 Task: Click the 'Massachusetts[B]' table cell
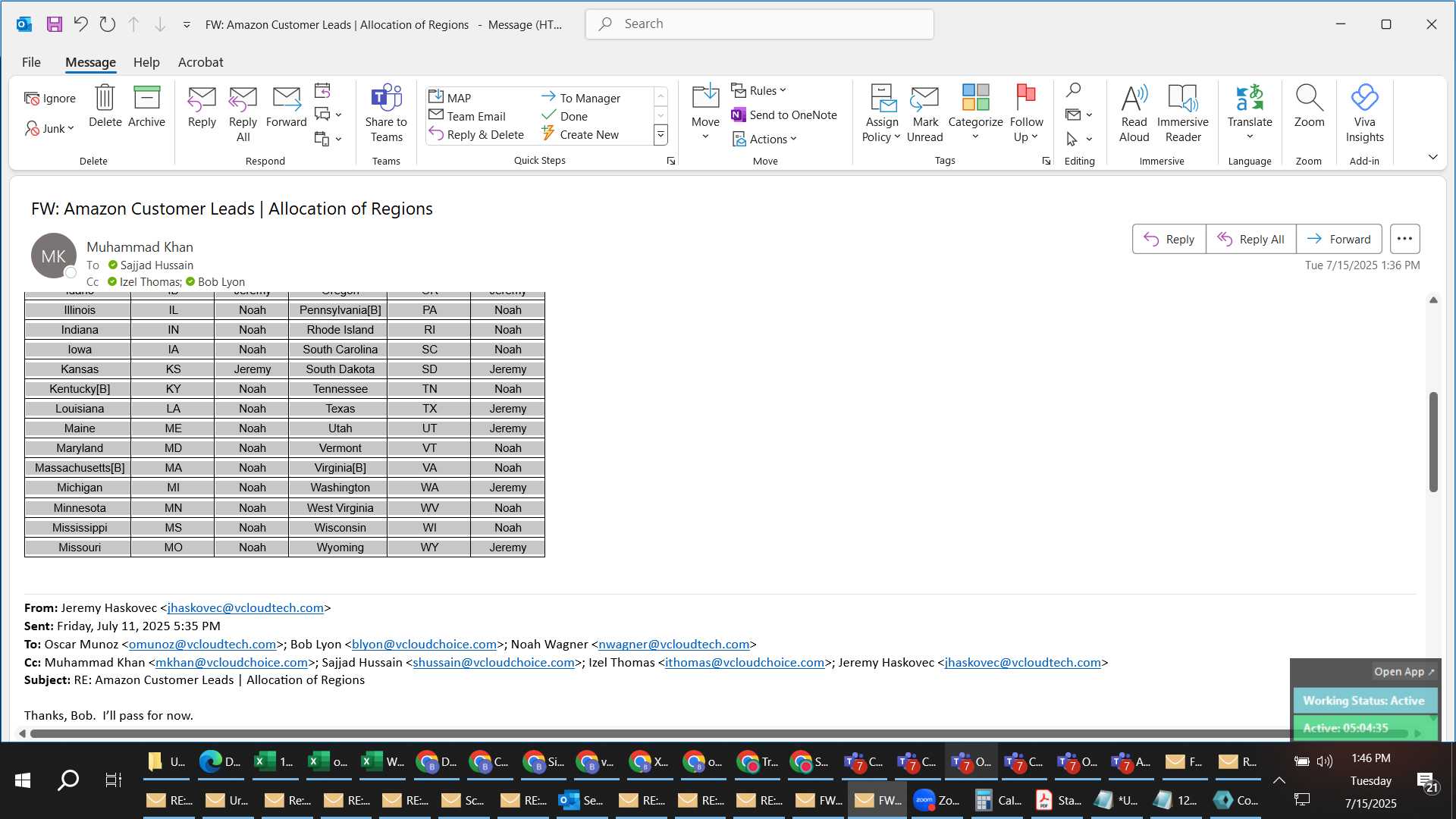coord(79,467)
